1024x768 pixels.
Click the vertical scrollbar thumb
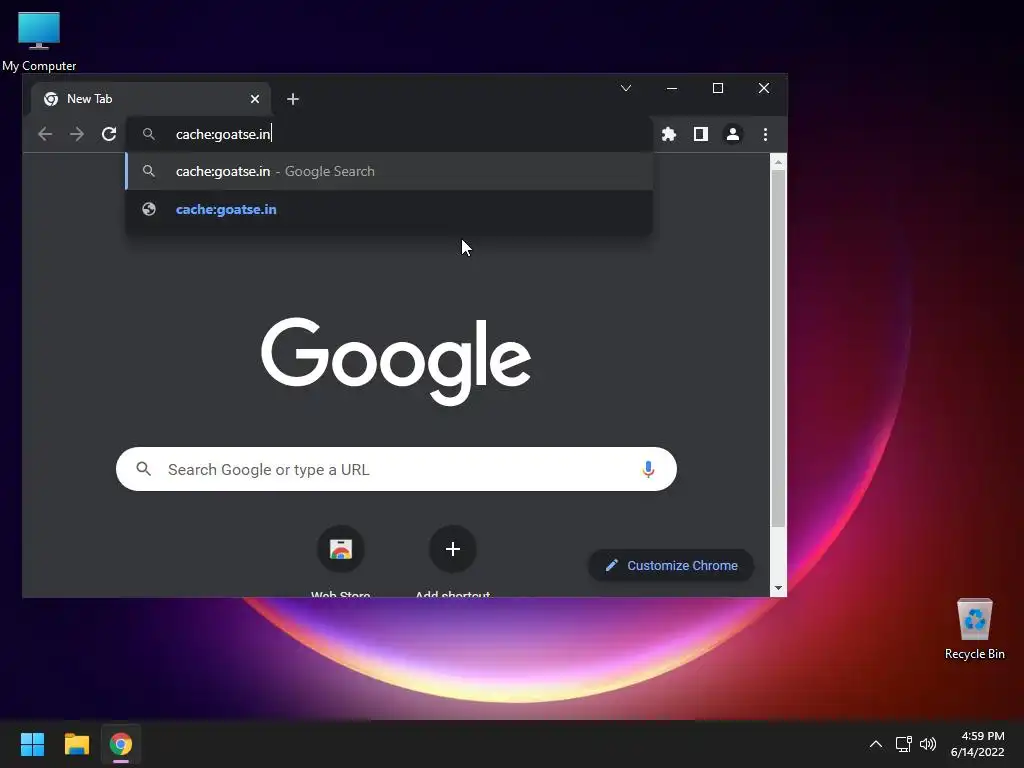(x=778, y=348)
